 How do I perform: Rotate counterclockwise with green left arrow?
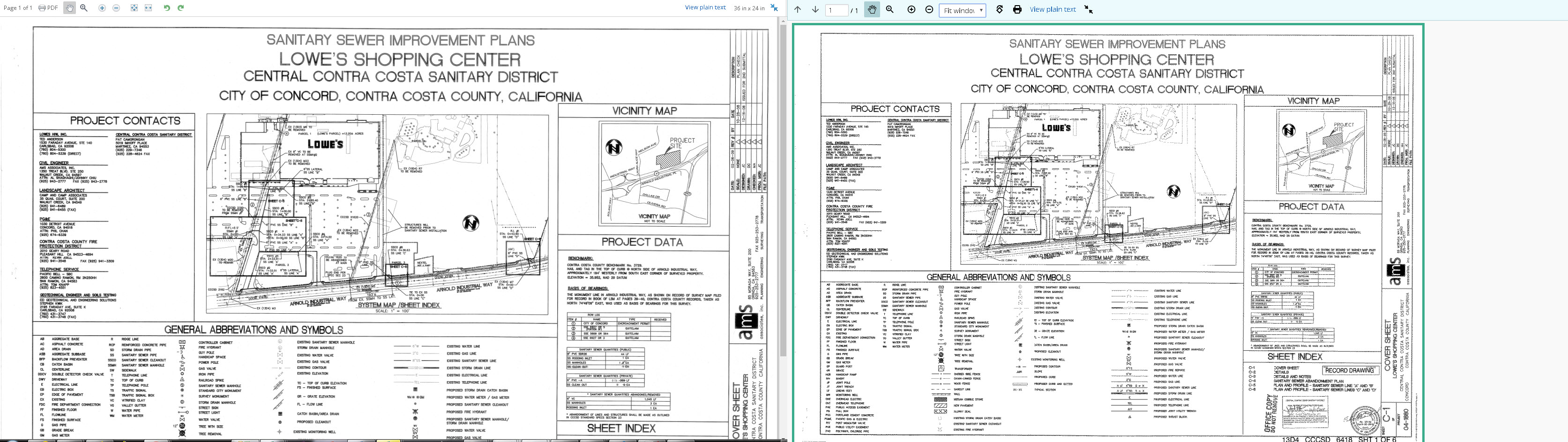tap(167, 8)
